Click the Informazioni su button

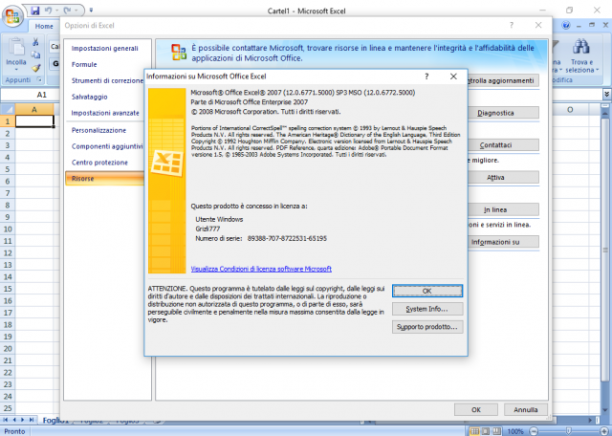tap(503, 242)
